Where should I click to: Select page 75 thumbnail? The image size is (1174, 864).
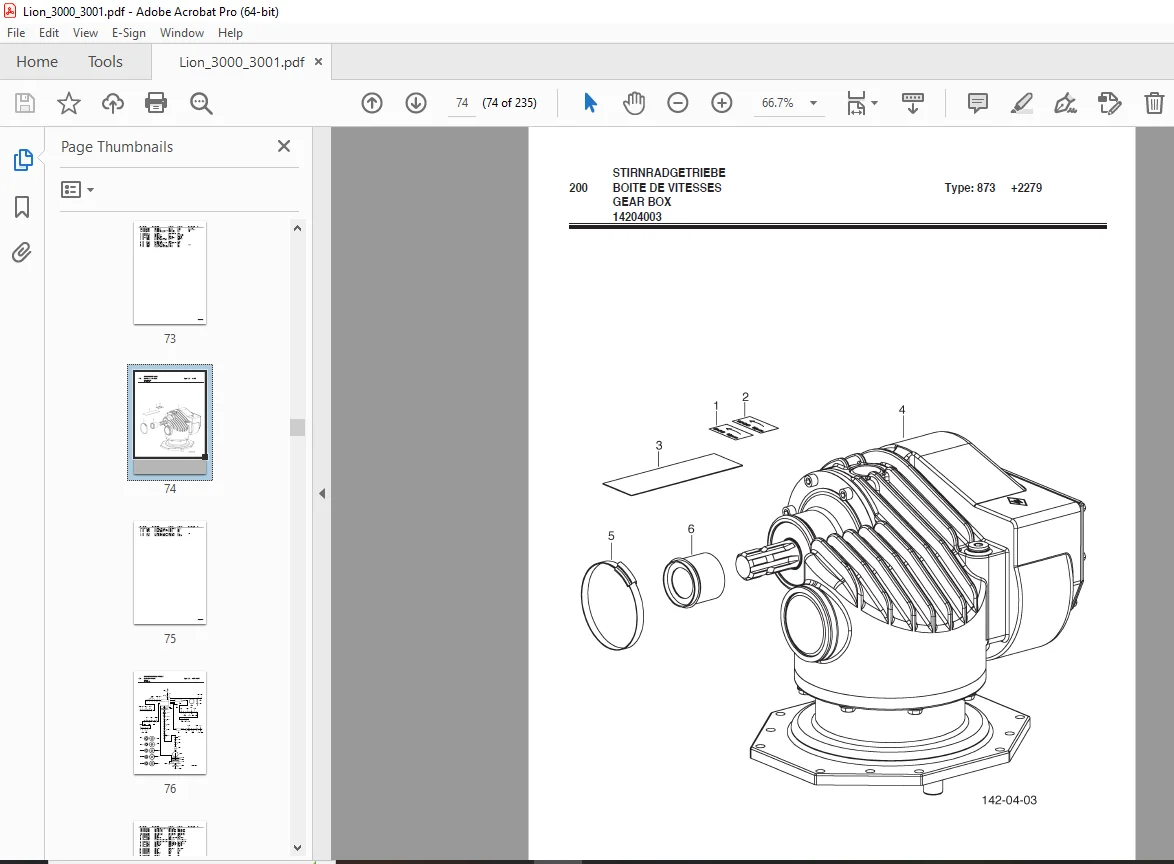170,573
